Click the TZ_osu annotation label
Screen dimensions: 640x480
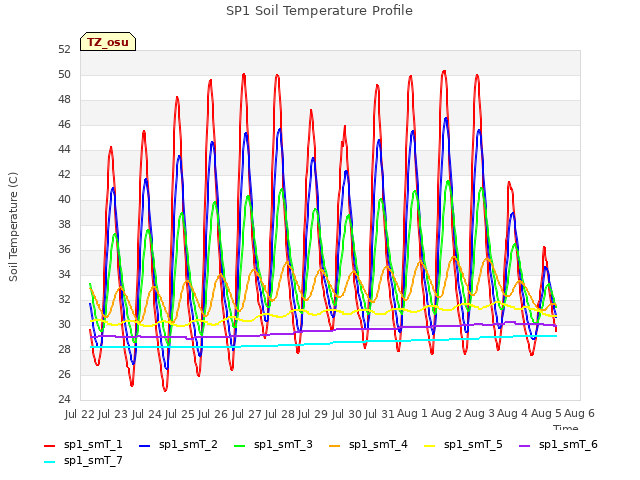[x=108, y=42]
